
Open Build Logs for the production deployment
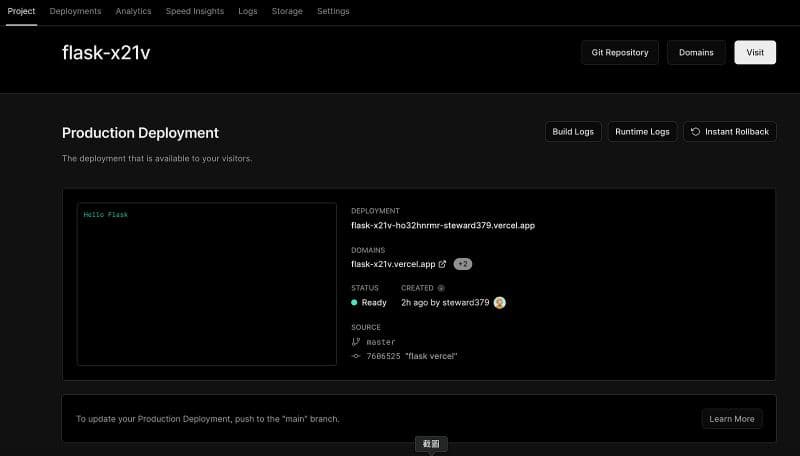click(x=573, y=132)
